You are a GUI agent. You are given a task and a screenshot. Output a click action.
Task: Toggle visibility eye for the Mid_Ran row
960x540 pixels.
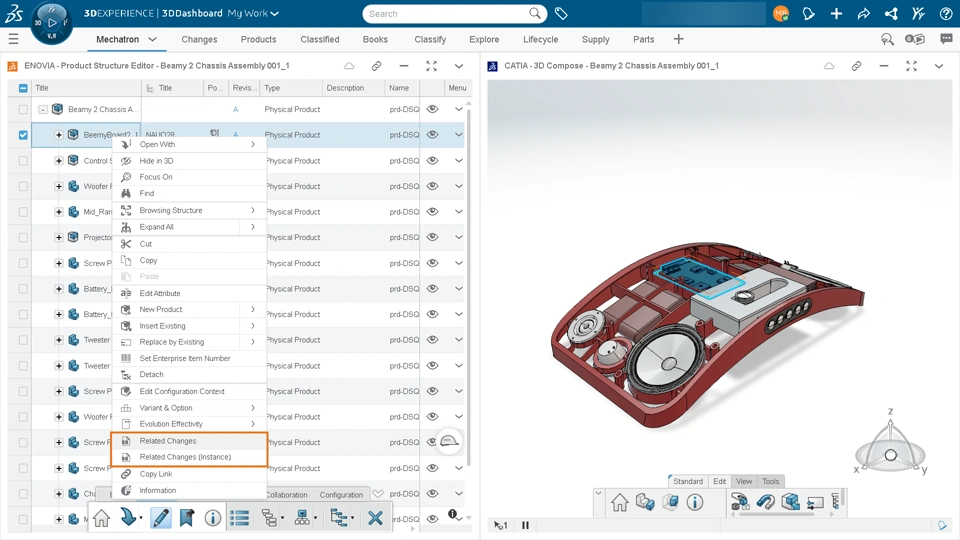coord(433,211)
